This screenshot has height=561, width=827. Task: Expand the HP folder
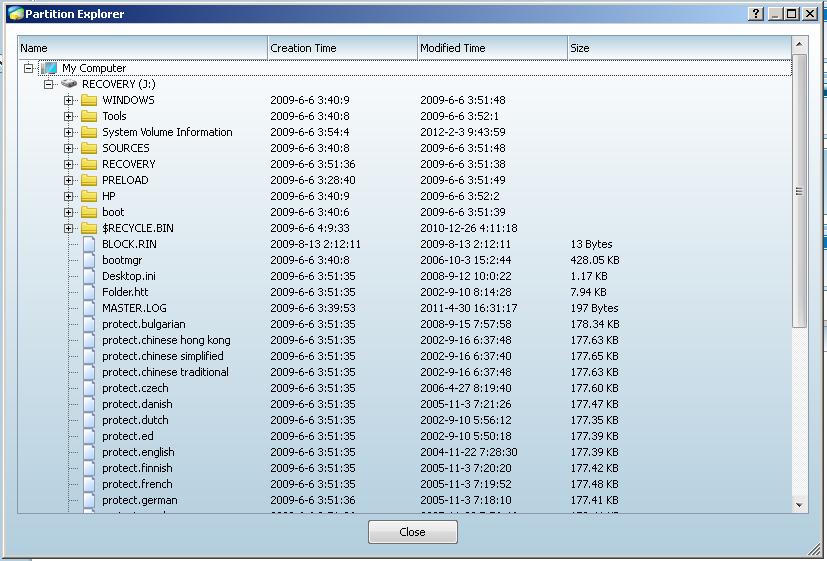pyautogui.click(x=69, y=196)
